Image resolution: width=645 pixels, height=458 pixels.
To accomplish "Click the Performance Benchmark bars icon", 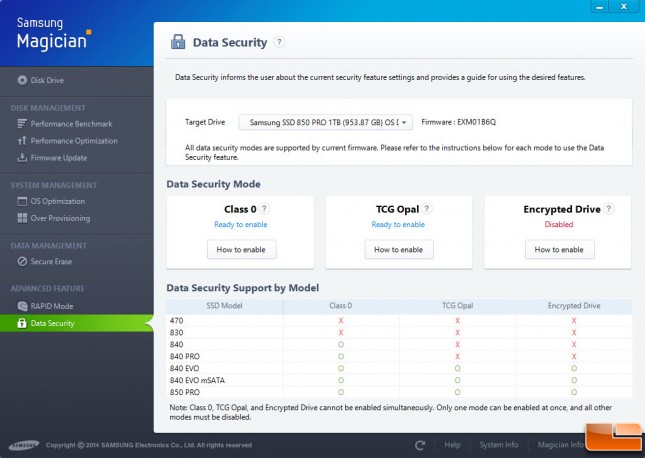I will [22, 123].
